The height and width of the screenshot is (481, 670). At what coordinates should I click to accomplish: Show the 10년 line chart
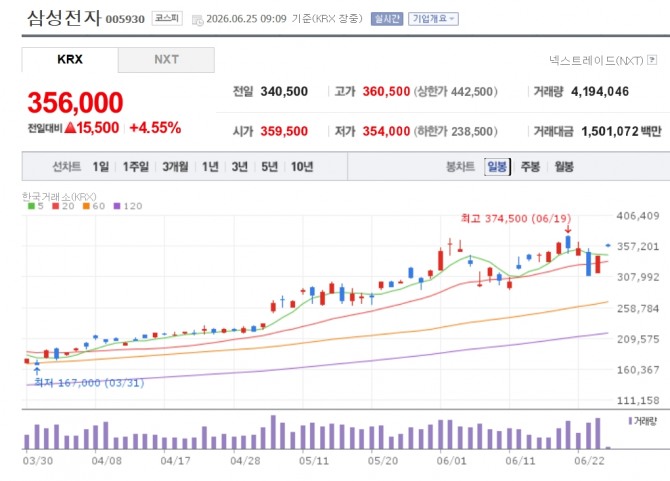click(302, 167)
